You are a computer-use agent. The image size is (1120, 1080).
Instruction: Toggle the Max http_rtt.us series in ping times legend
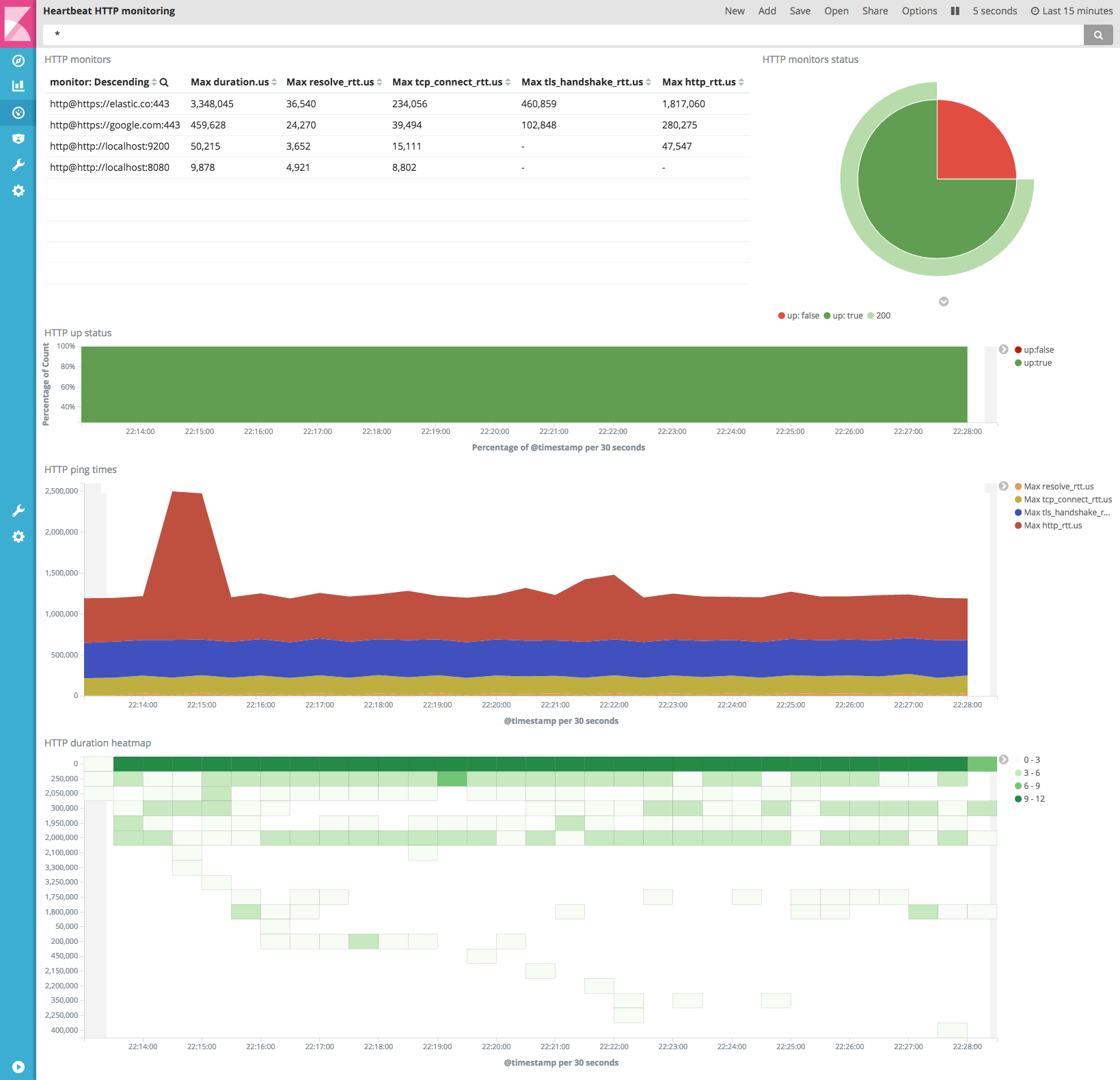(x=1052, y=526)
